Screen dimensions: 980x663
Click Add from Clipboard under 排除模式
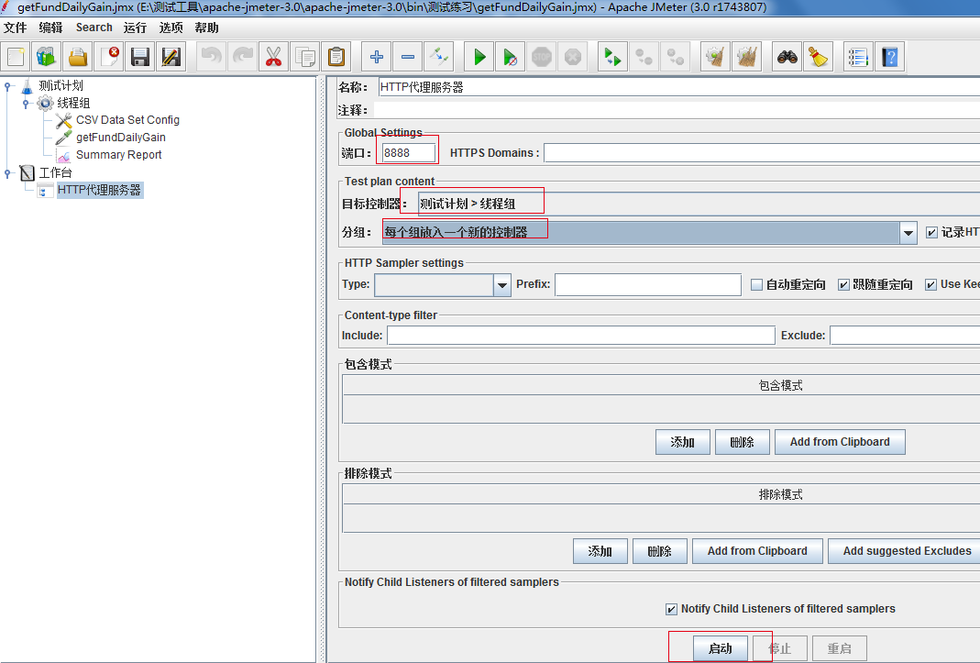coord(757,551)
